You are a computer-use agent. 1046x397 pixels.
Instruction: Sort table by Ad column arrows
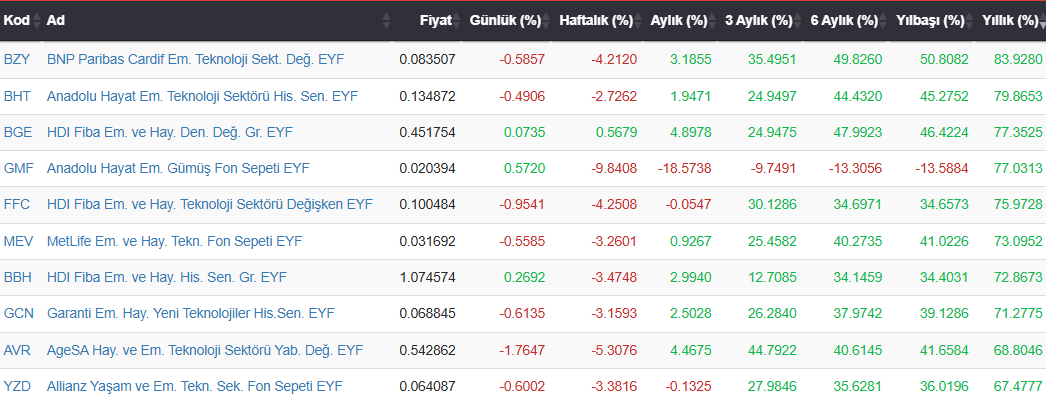click(x=386, y=21)
